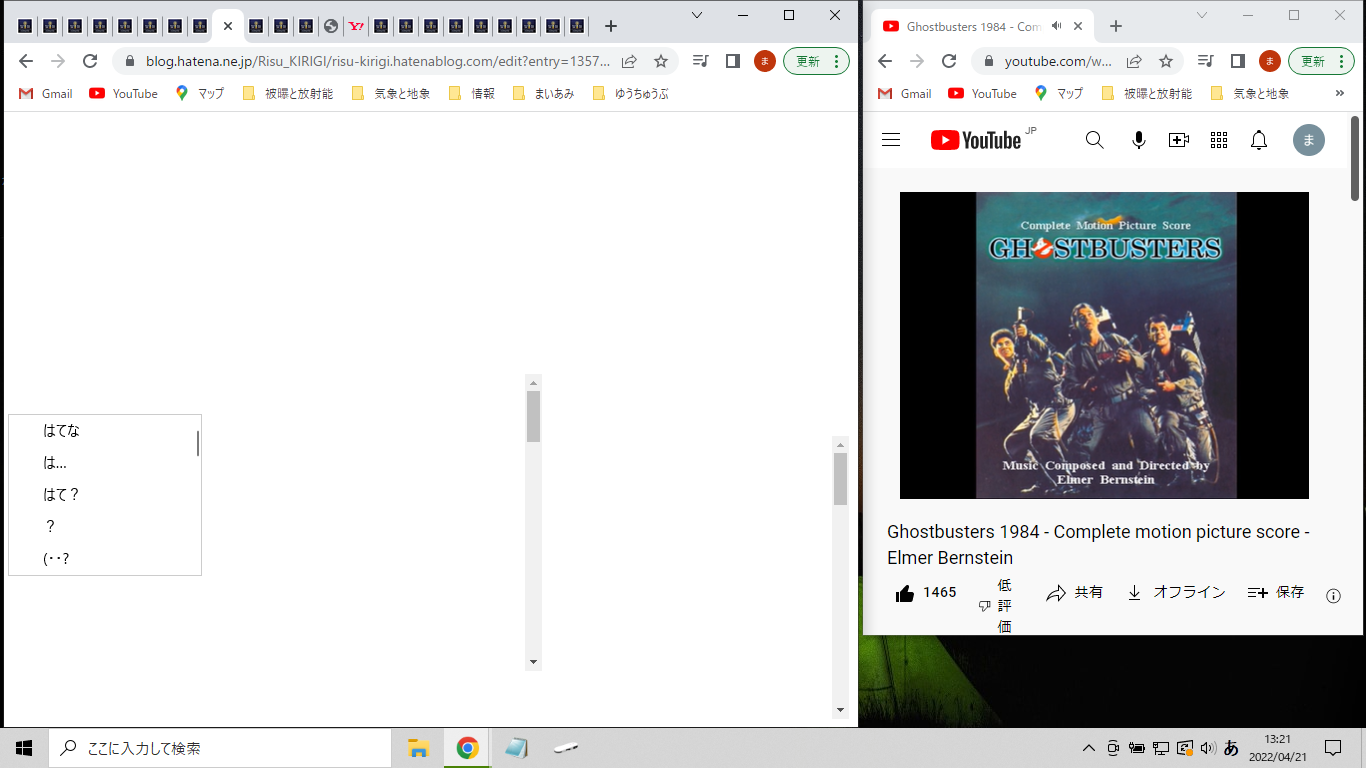Select the はてな conversion candidate

coord(105,431)
